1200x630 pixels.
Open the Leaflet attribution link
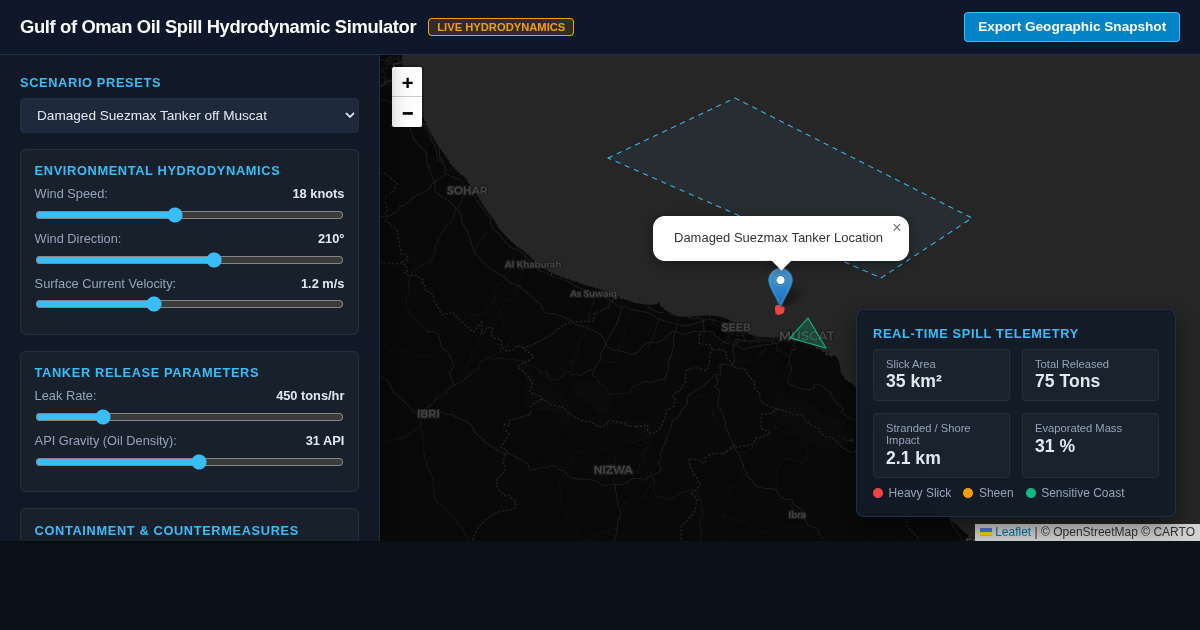[1013, 532]
